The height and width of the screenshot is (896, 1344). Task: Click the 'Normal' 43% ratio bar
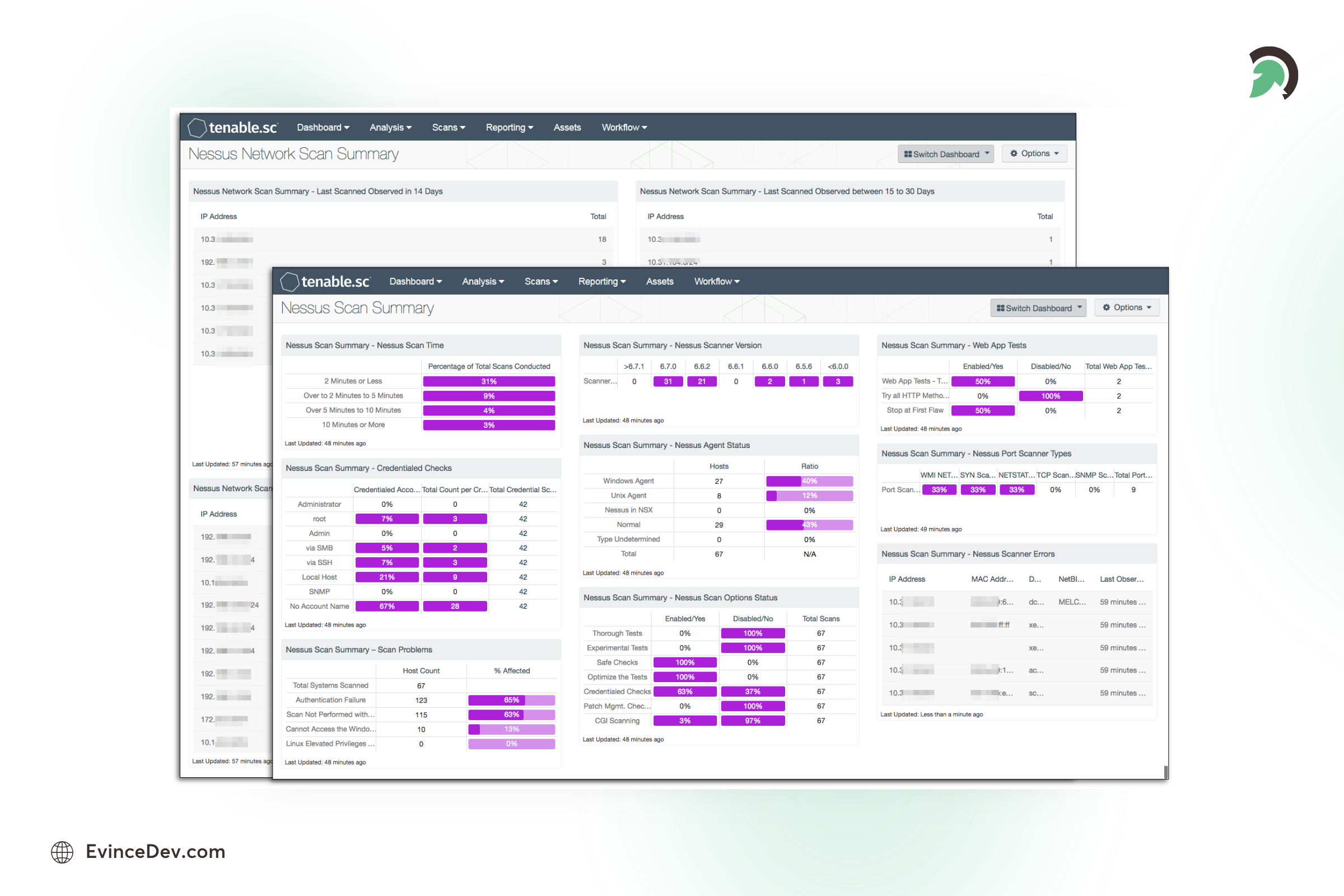810,525
